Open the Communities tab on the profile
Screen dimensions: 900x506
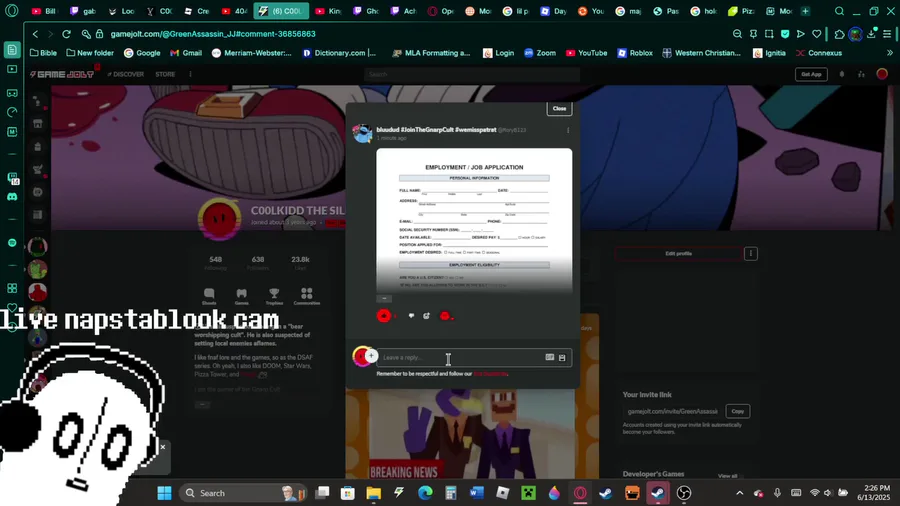point(307,297)
